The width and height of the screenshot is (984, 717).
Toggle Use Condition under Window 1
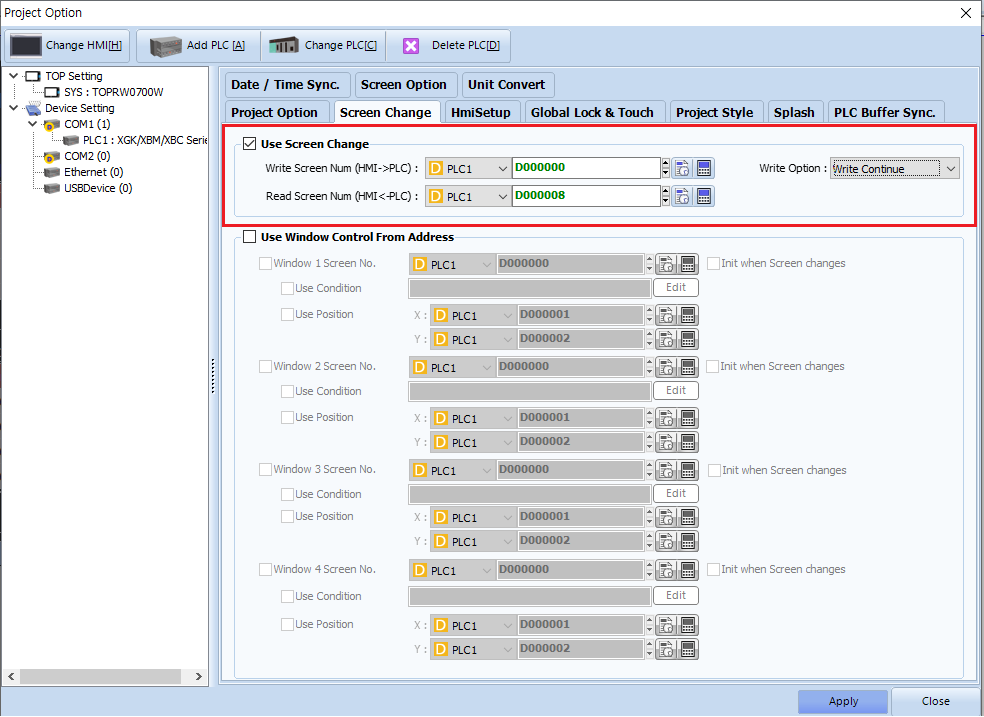287,289
